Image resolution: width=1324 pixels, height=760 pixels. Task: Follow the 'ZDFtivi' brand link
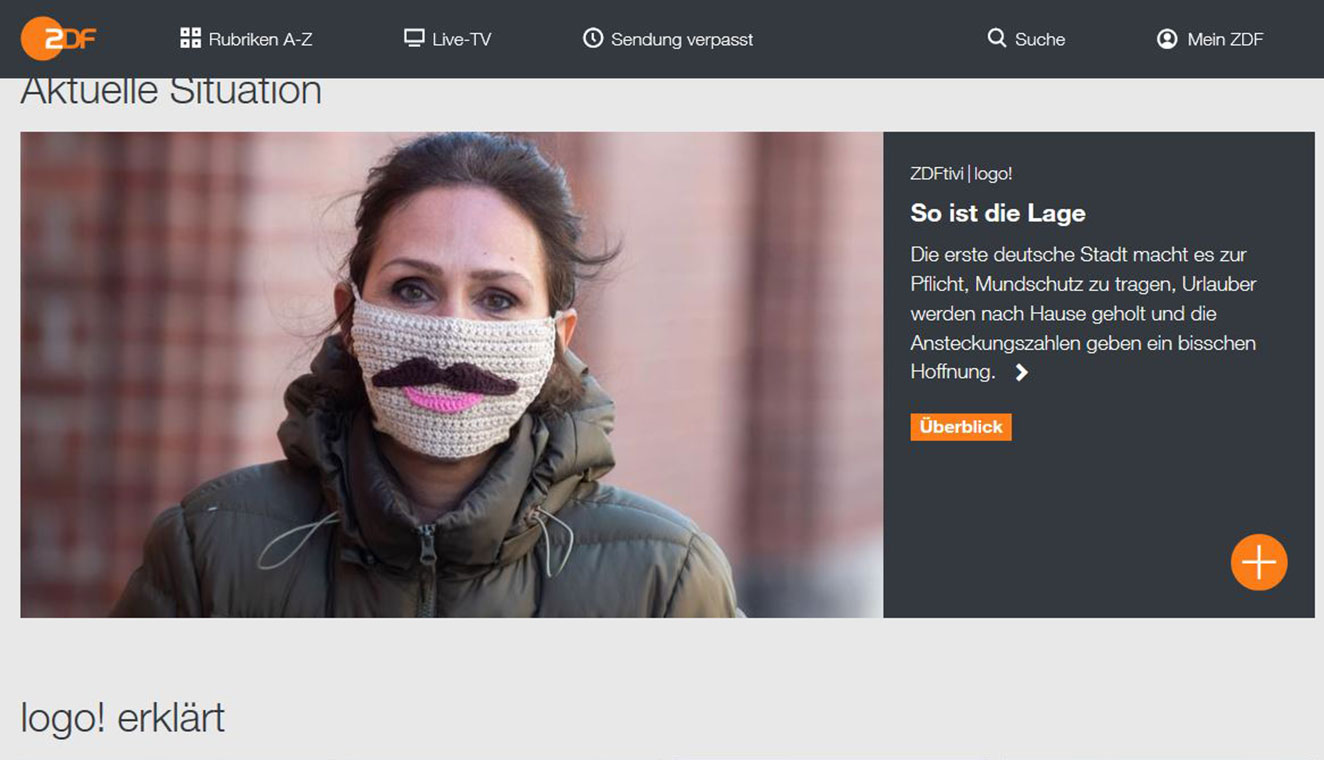point(936,174)
